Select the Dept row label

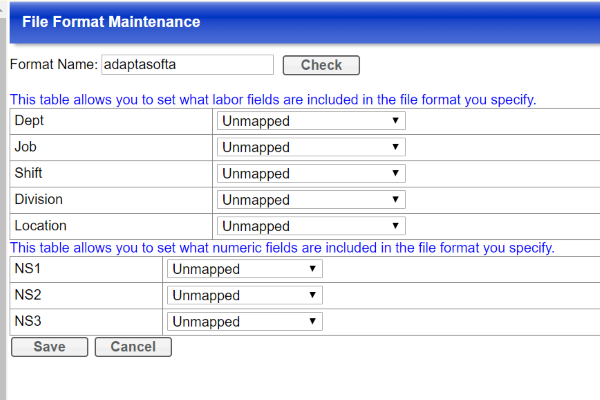[30, 120]
